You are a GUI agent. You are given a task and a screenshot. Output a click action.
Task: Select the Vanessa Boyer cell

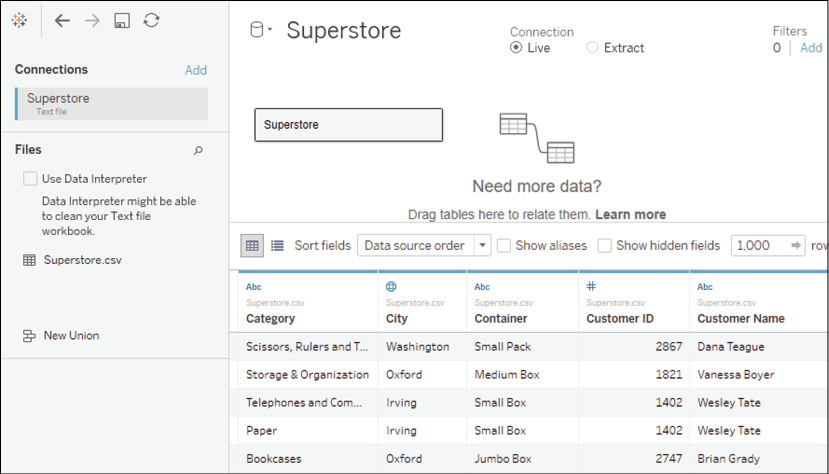[x=759, y=375]
